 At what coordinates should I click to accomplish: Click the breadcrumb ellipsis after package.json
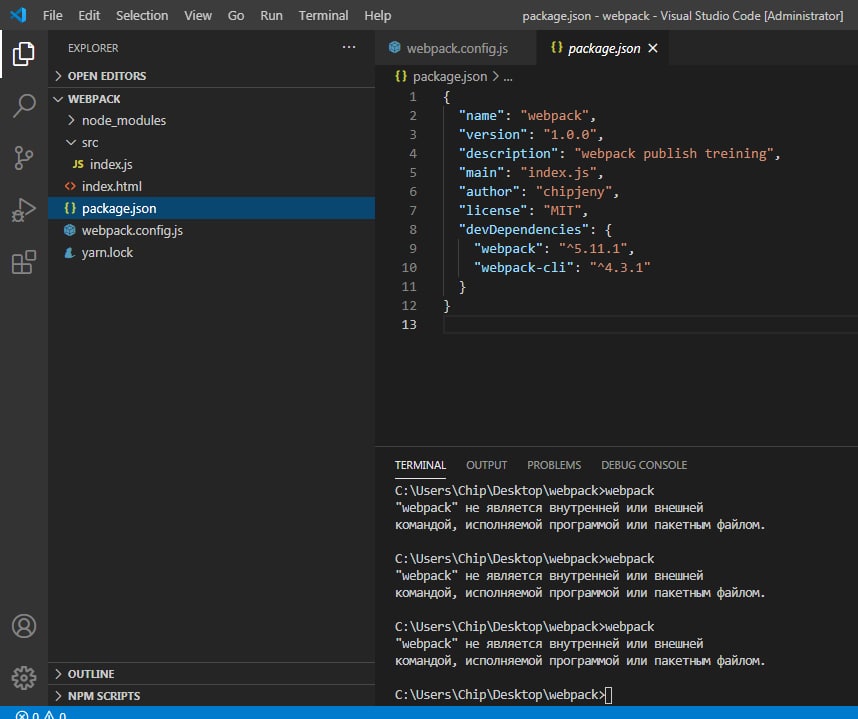(x=508, y=77)
